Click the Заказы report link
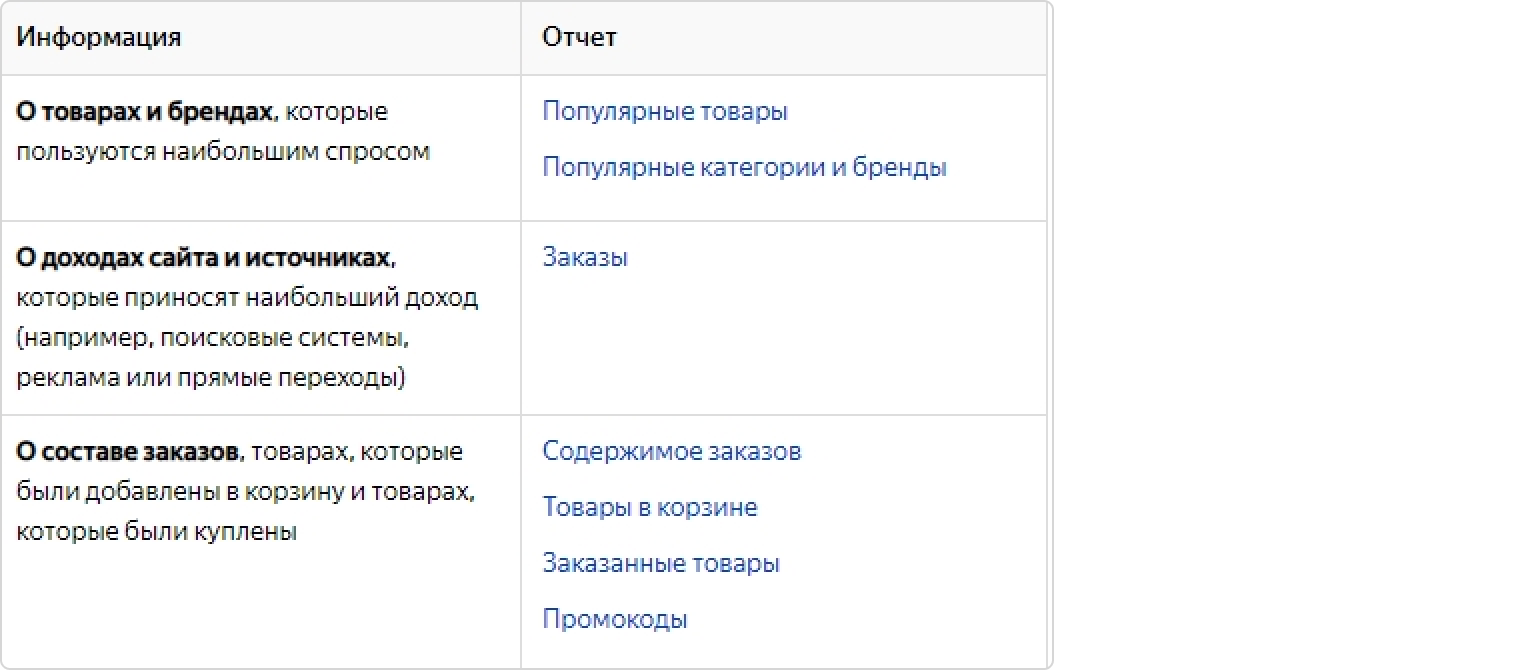 (585, 257)
